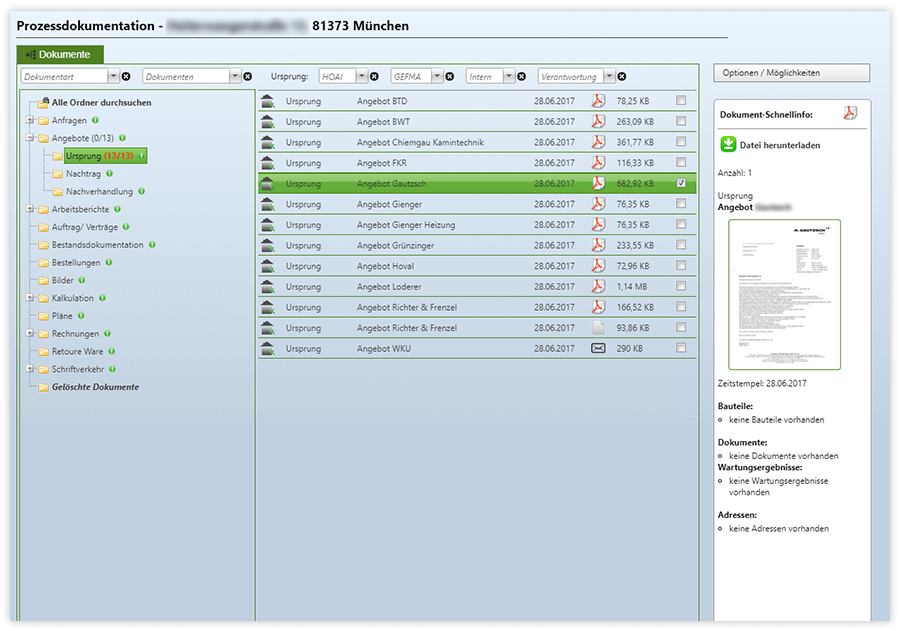Select the checkbox for Angebot Loderer
Screen dimensions: 900x631
pos(681,286)
